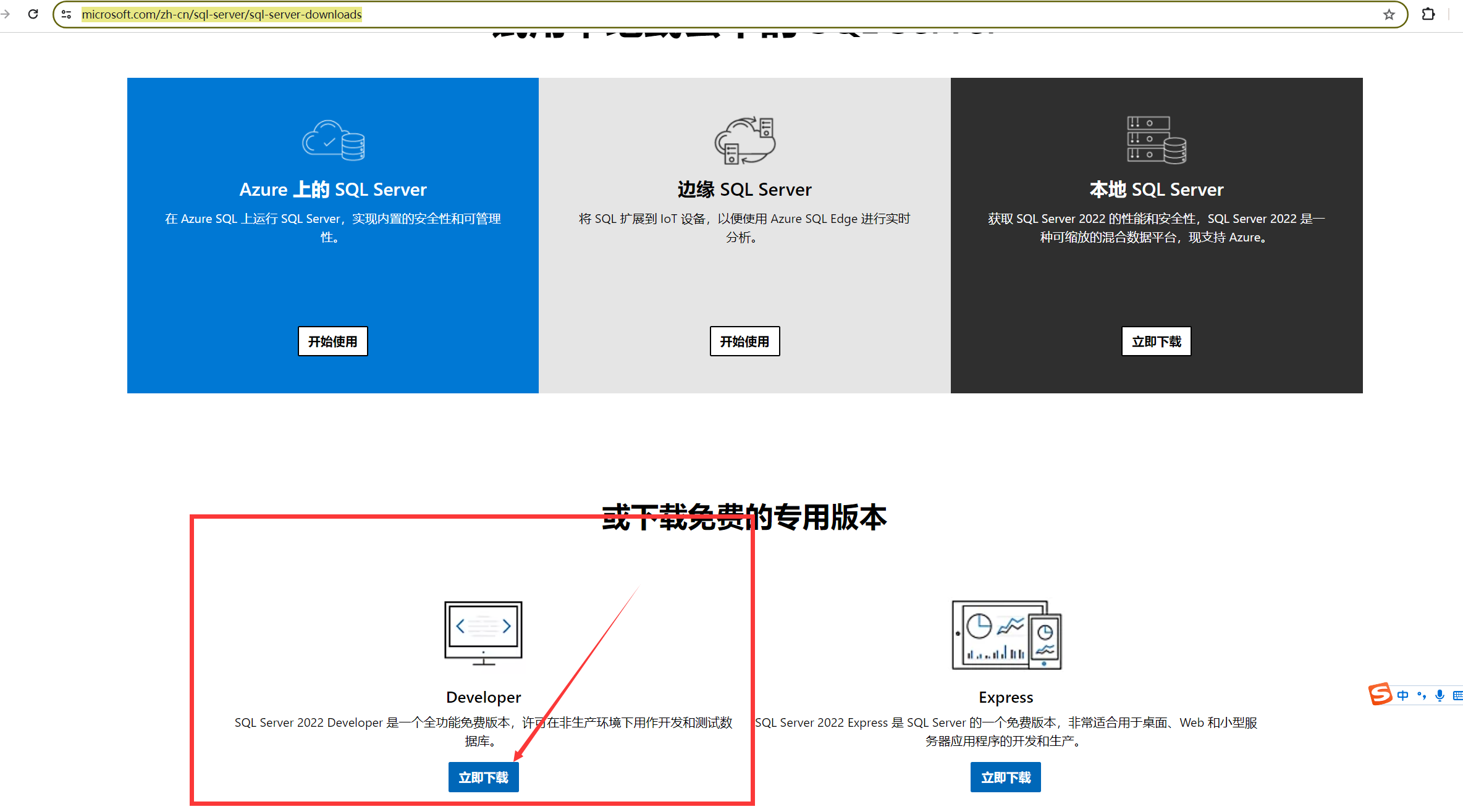Click the Express edition dashboard icon
1463x812 pixels.
[1006, 635]
